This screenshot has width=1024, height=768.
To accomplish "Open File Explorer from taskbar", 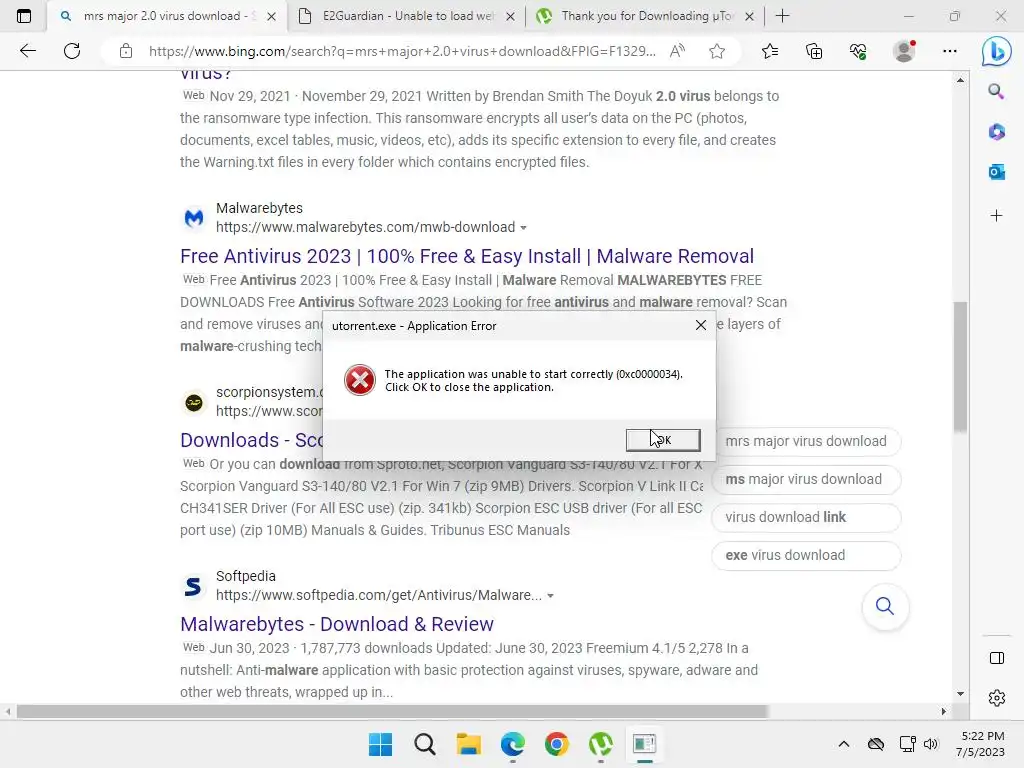I will 469,744.
